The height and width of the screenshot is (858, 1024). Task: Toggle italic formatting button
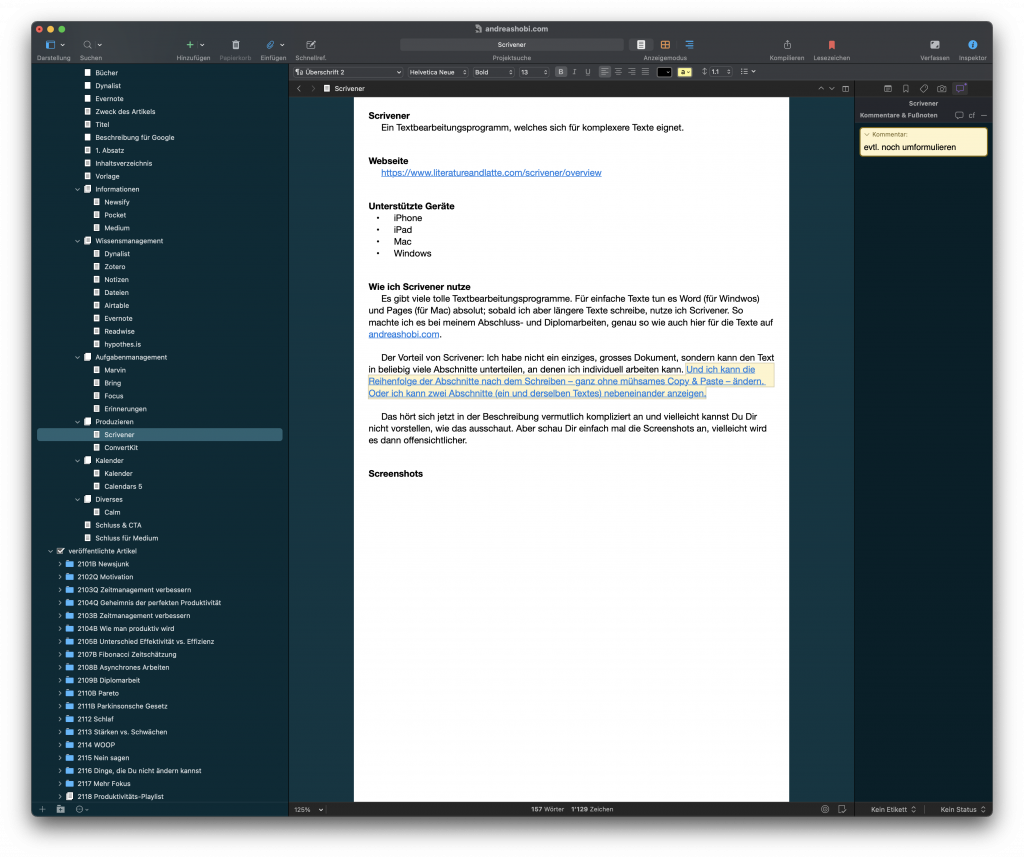(x=574, y=72)
